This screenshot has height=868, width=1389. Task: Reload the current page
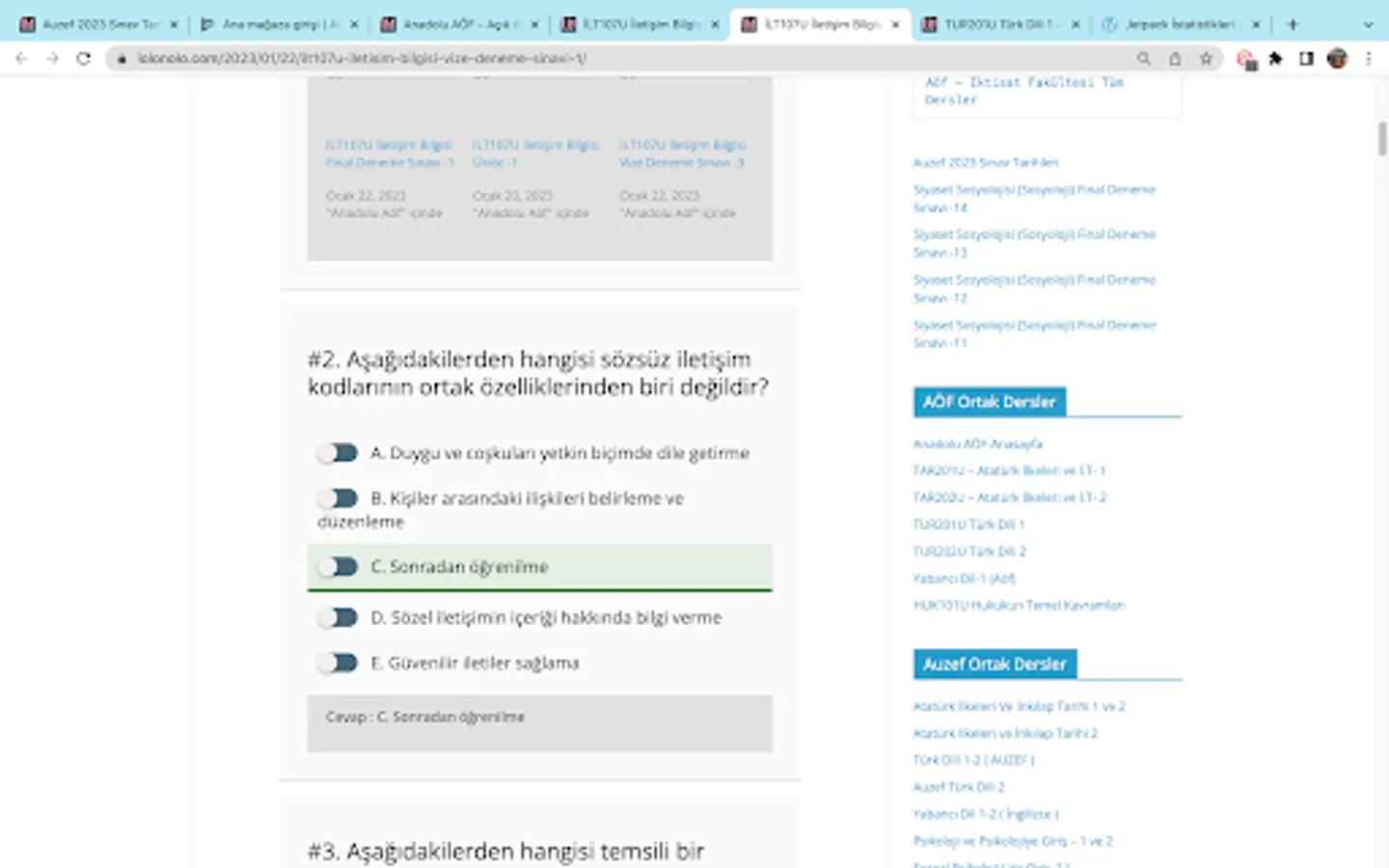point(84,59)
